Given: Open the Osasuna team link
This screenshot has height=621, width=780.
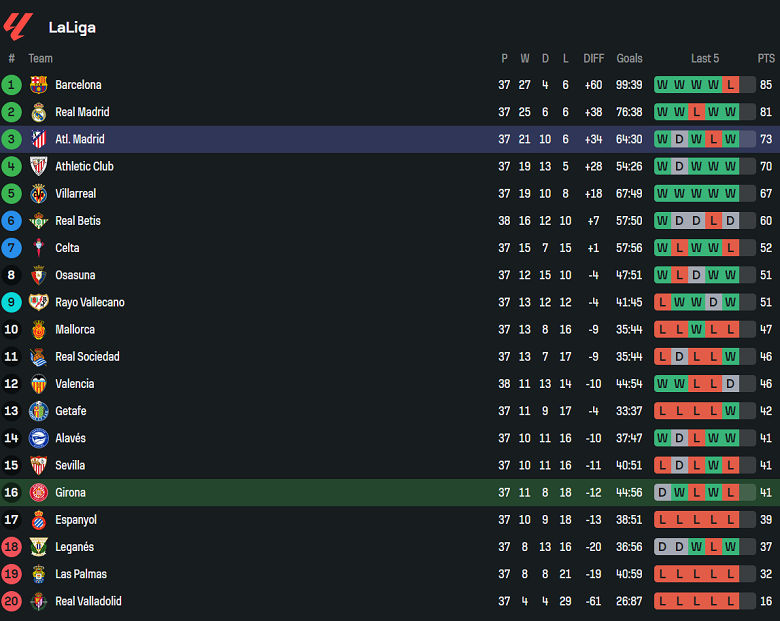Looking at the screenshot, I should point(76,275).
